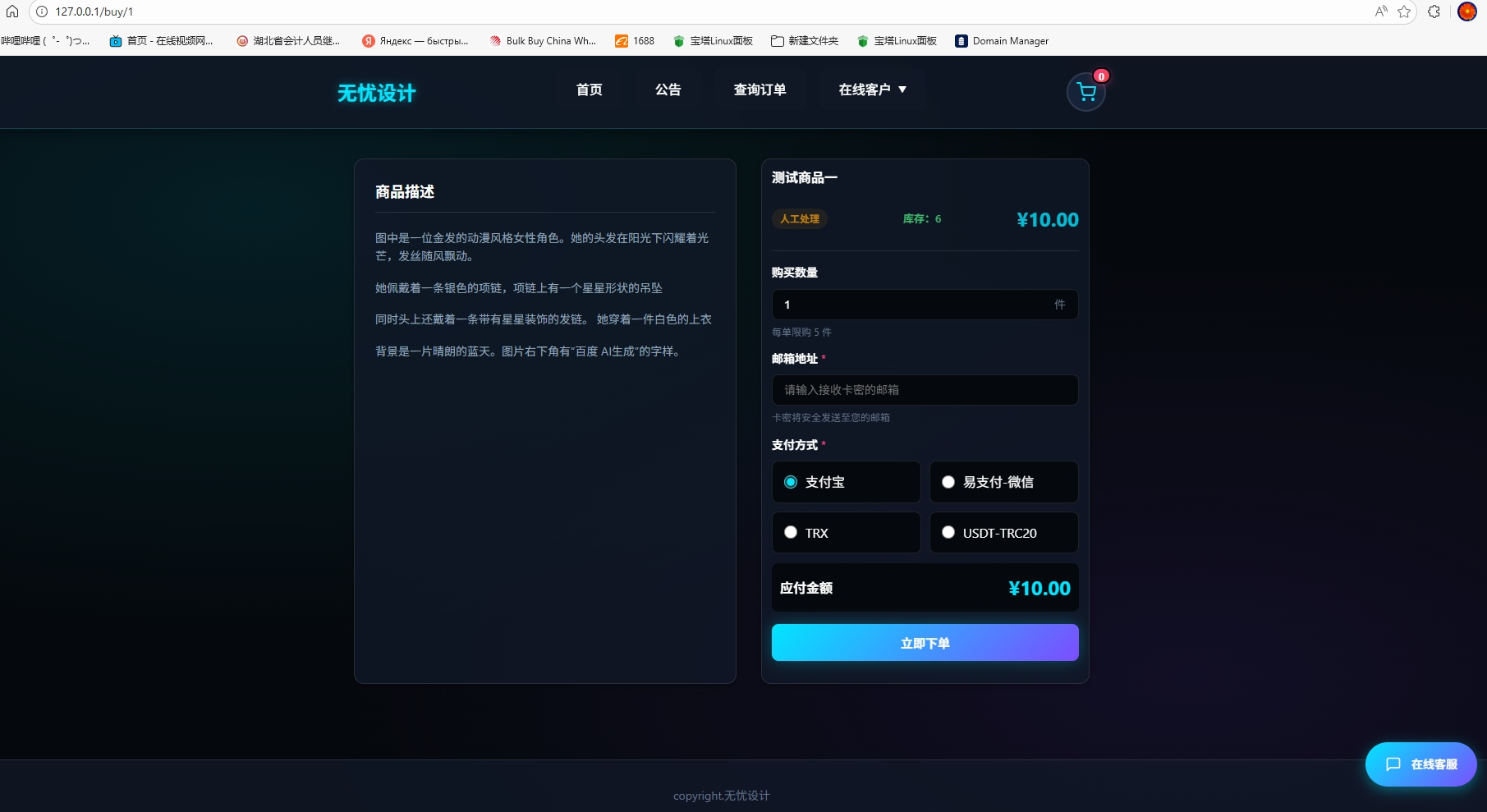Open the 新建文件夹 bookmark folder
Viewport: 1487px width, 812px height.
coord(805,41)
